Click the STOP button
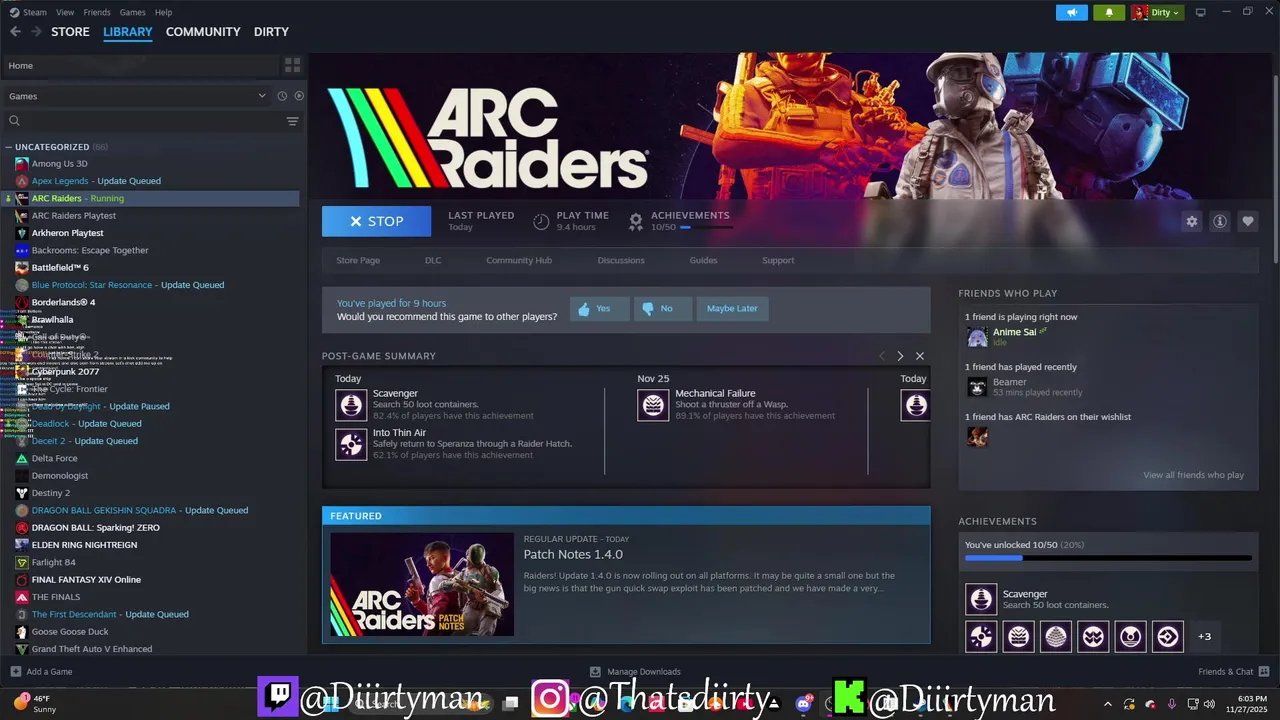The image size is (1280, 720). click(376, 221)
